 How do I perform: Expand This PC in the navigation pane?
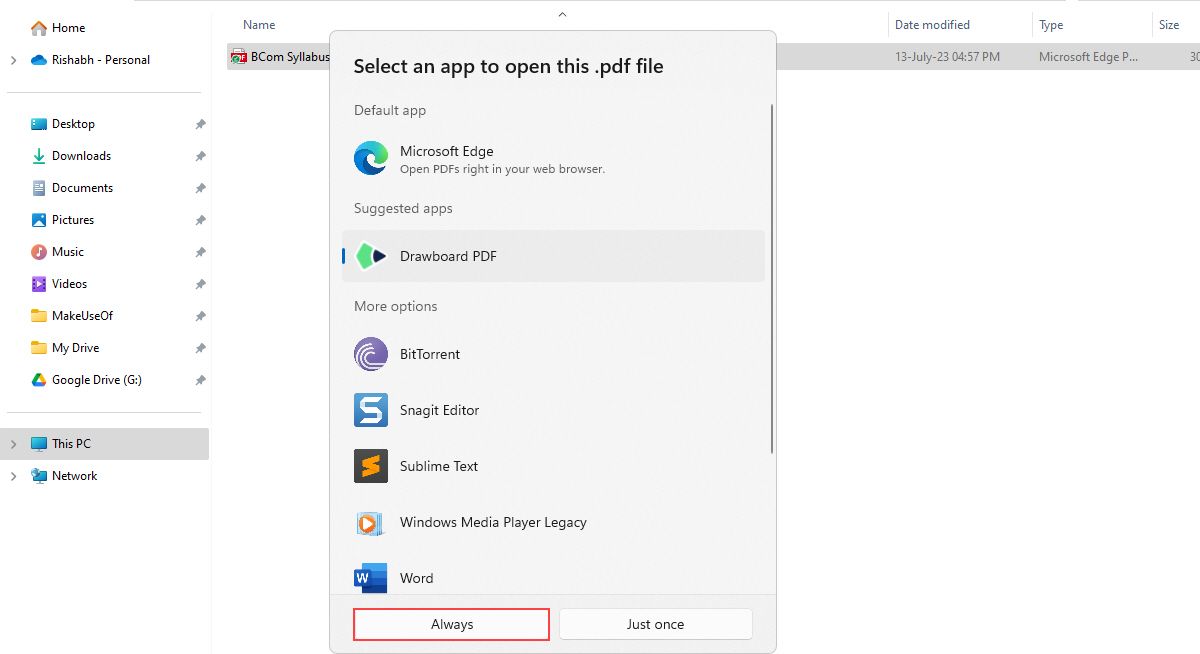point(14,443)
